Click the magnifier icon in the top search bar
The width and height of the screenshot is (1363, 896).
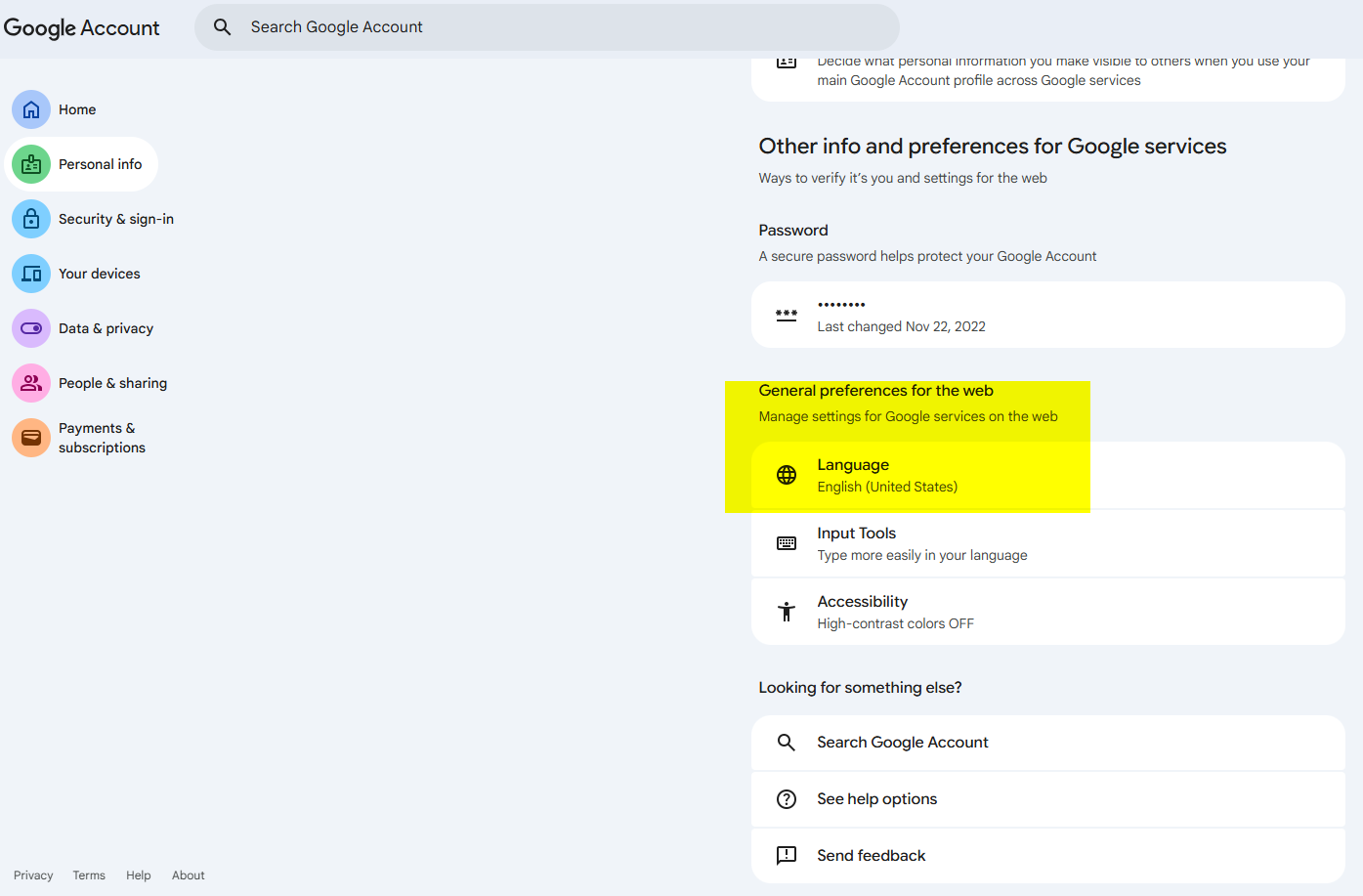click(223, 26)
